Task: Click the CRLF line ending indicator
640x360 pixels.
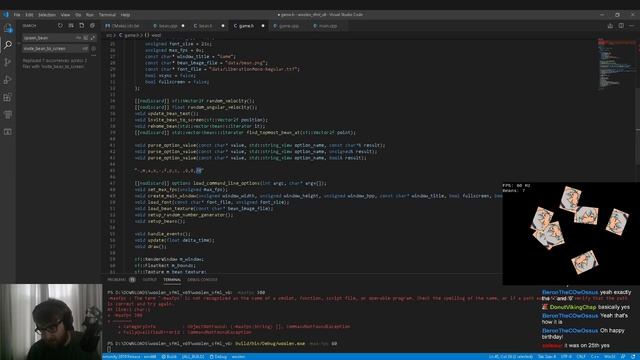Action: [581, 357]
